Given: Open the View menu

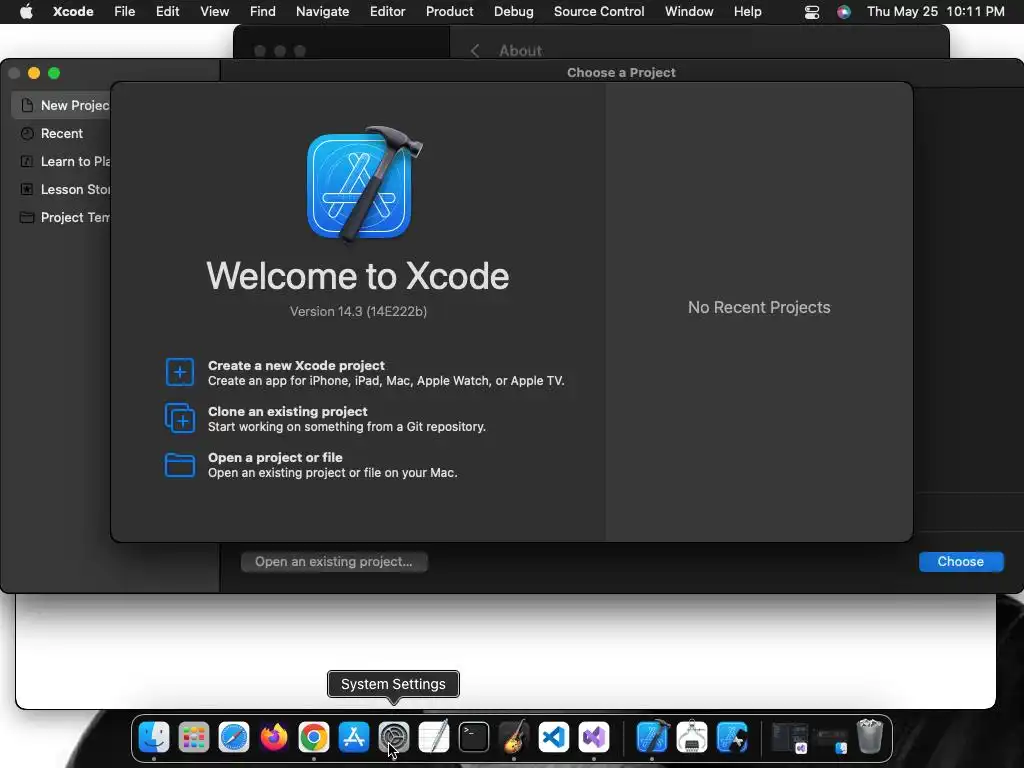Looking at the screenshot, I should 214,11.
